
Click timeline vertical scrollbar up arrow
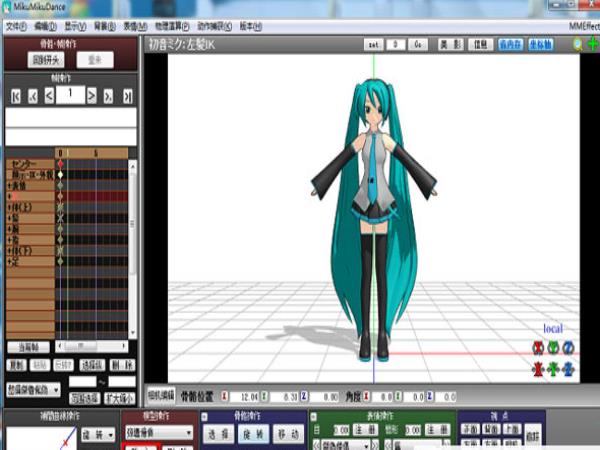[133, 165]
